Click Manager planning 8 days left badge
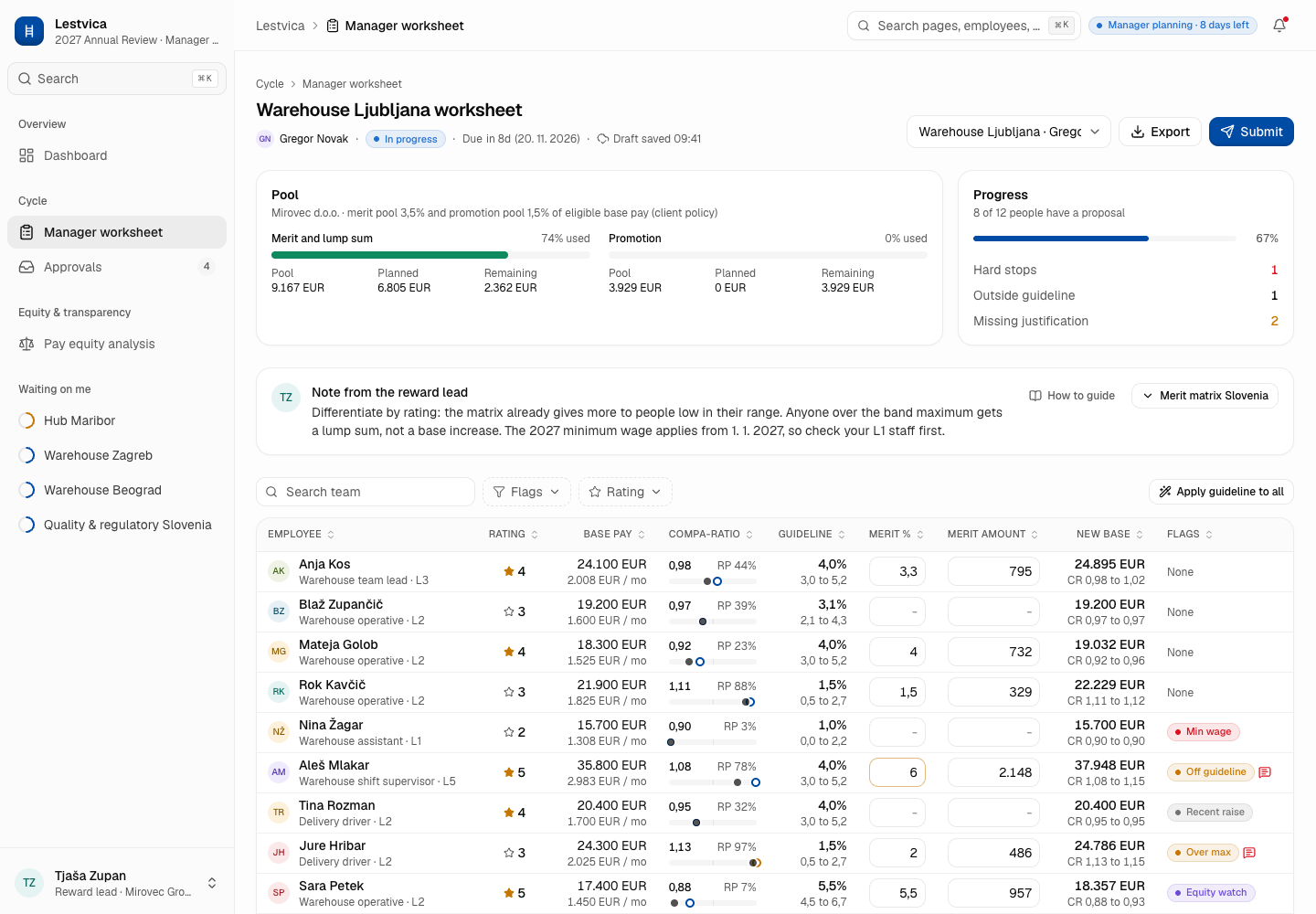 coord(1173,26)
